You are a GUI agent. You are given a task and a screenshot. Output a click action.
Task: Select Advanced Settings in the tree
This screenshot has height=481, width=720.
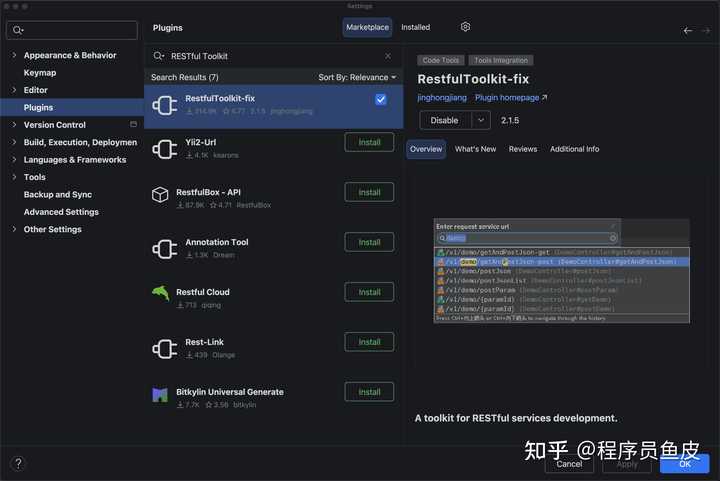point(61,212)
